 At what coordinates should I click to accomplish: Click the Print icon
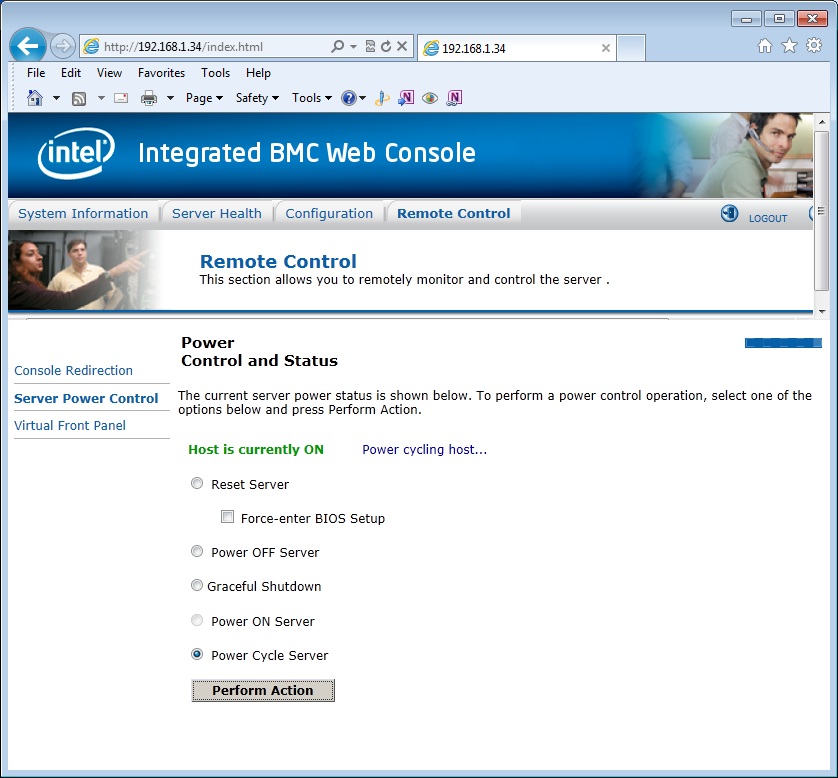[149, 98]
